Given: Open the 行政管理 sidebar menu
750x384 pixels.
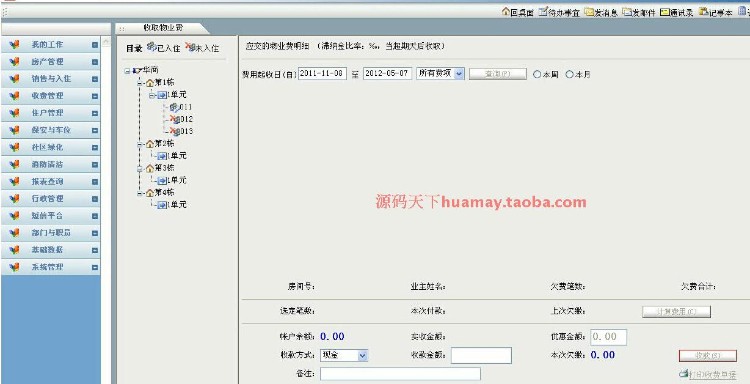Looking at the screenshot, I should point(51,198).
